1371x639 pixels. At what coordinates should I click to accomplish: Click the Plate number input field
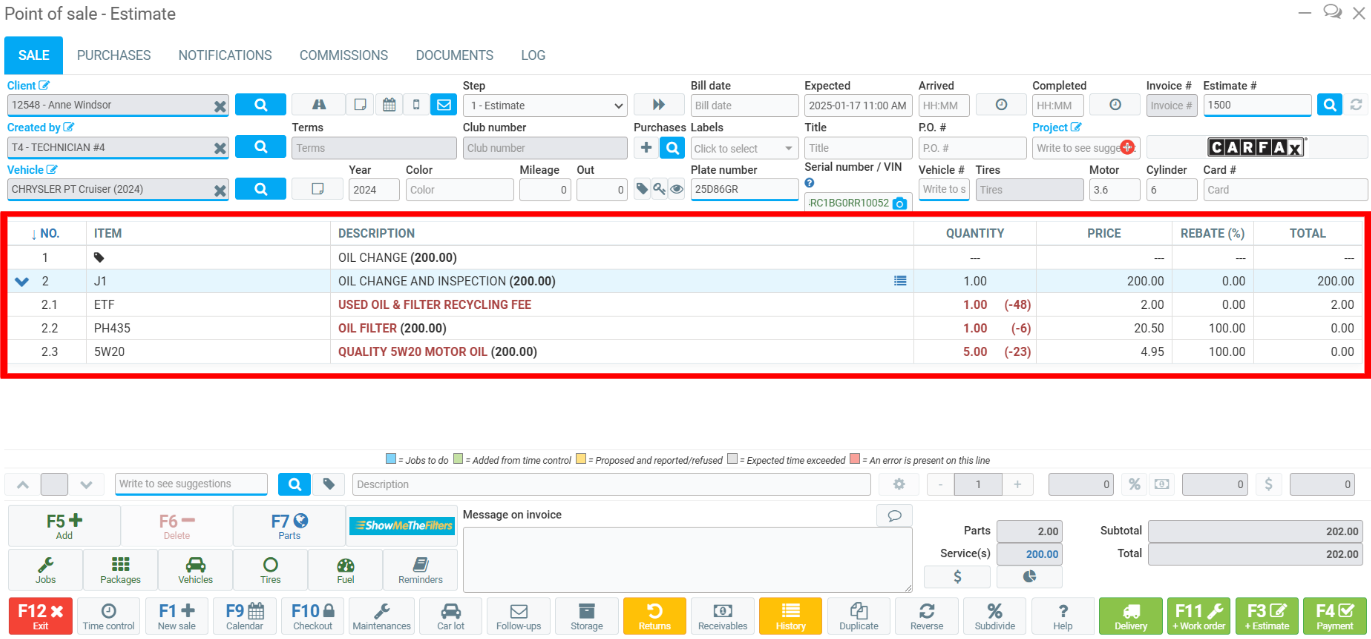click(744, 189)
